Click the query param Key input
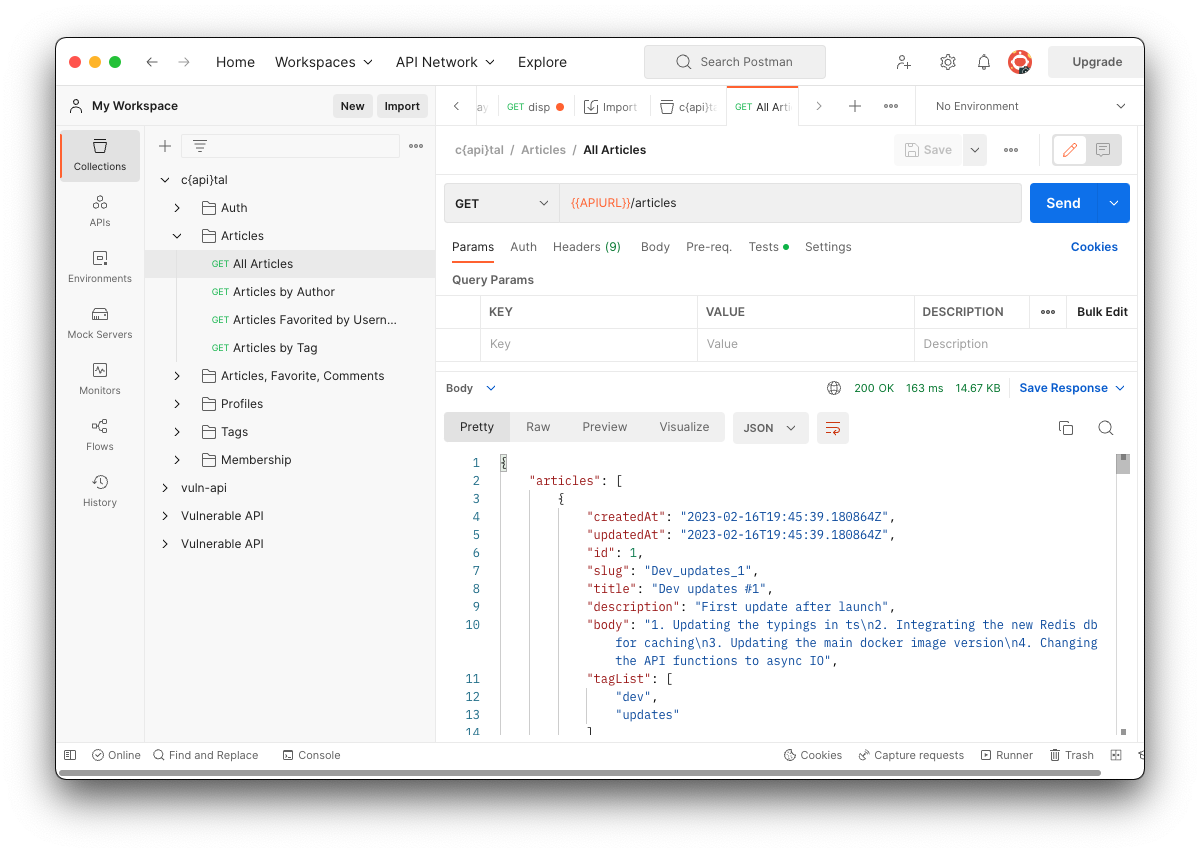Screen dimensions: 1200x853 click(x=589, y=344)
